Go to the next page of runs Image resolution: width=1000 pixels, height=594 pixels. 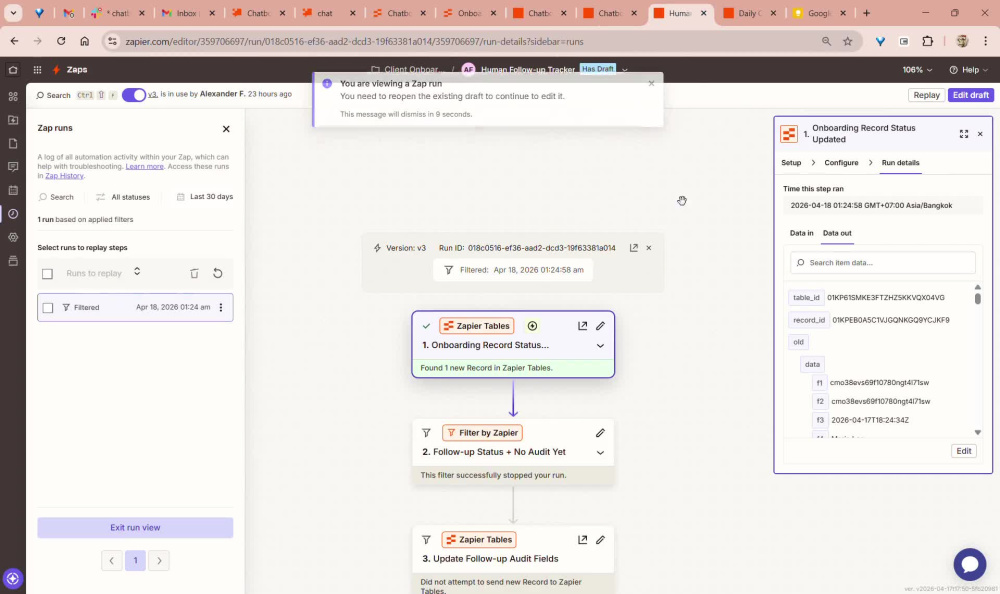click(x=159, y=561)
